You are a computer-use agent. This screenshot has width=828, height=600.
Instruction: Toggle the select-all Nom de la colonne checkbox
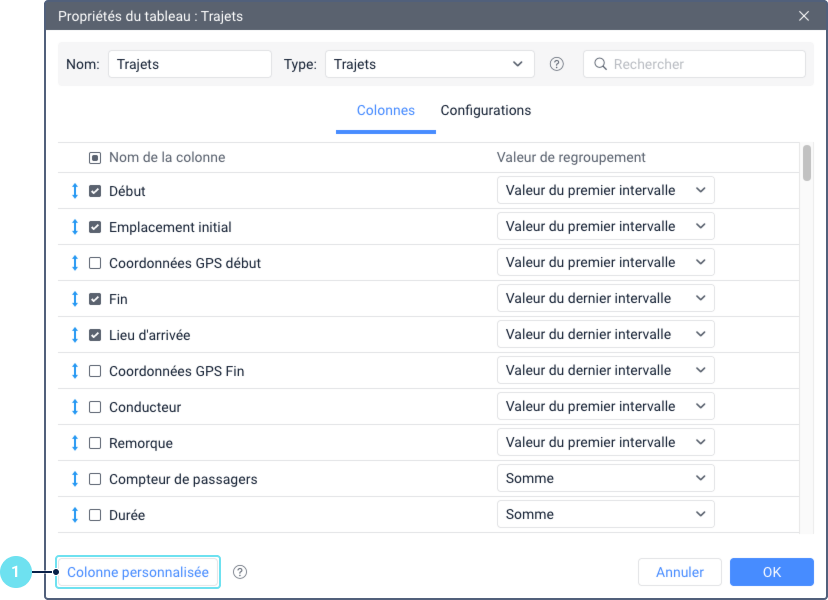(95, 158)
